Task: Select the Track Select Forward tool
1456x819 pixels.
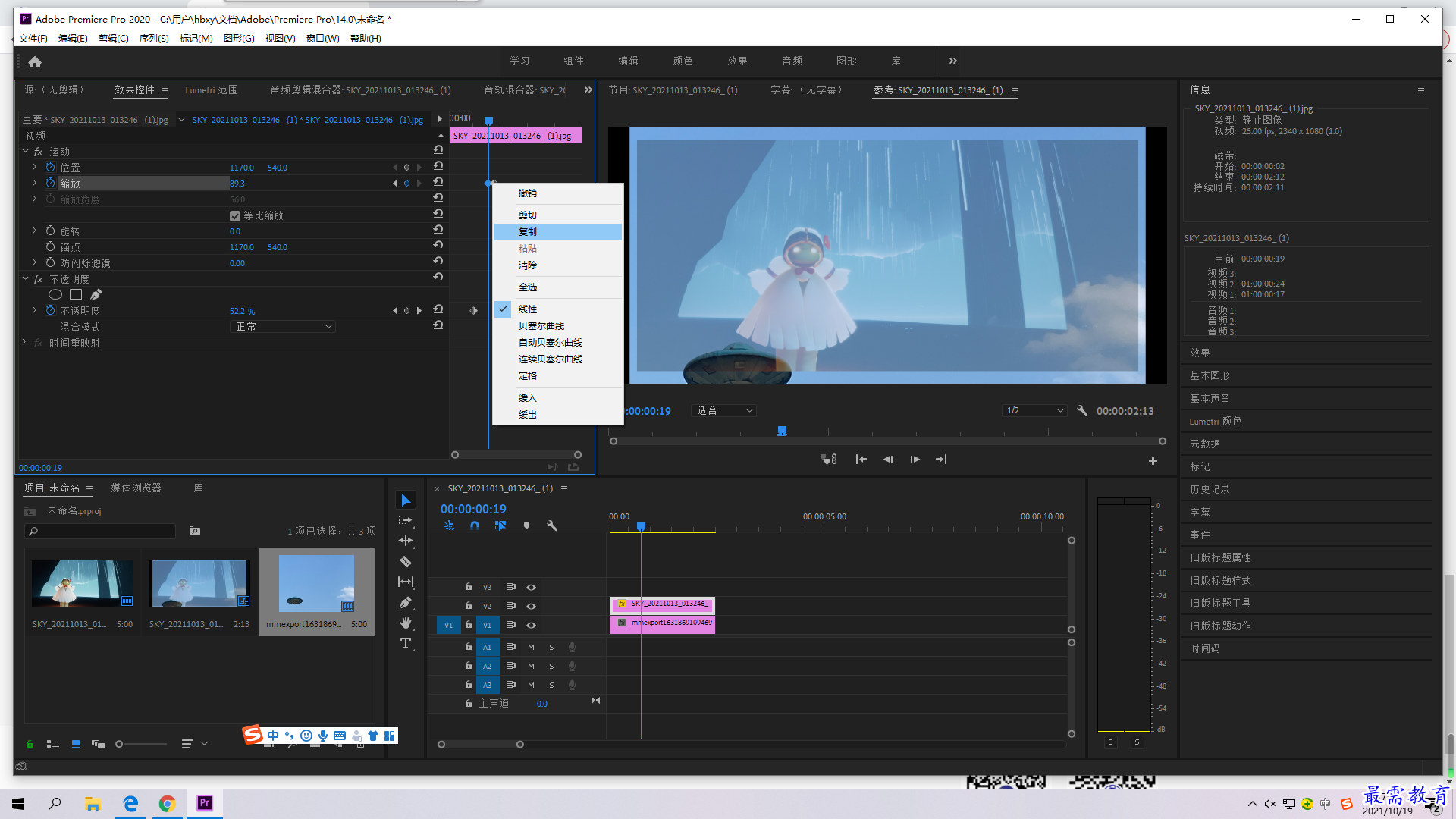Action: coord(406,520)
